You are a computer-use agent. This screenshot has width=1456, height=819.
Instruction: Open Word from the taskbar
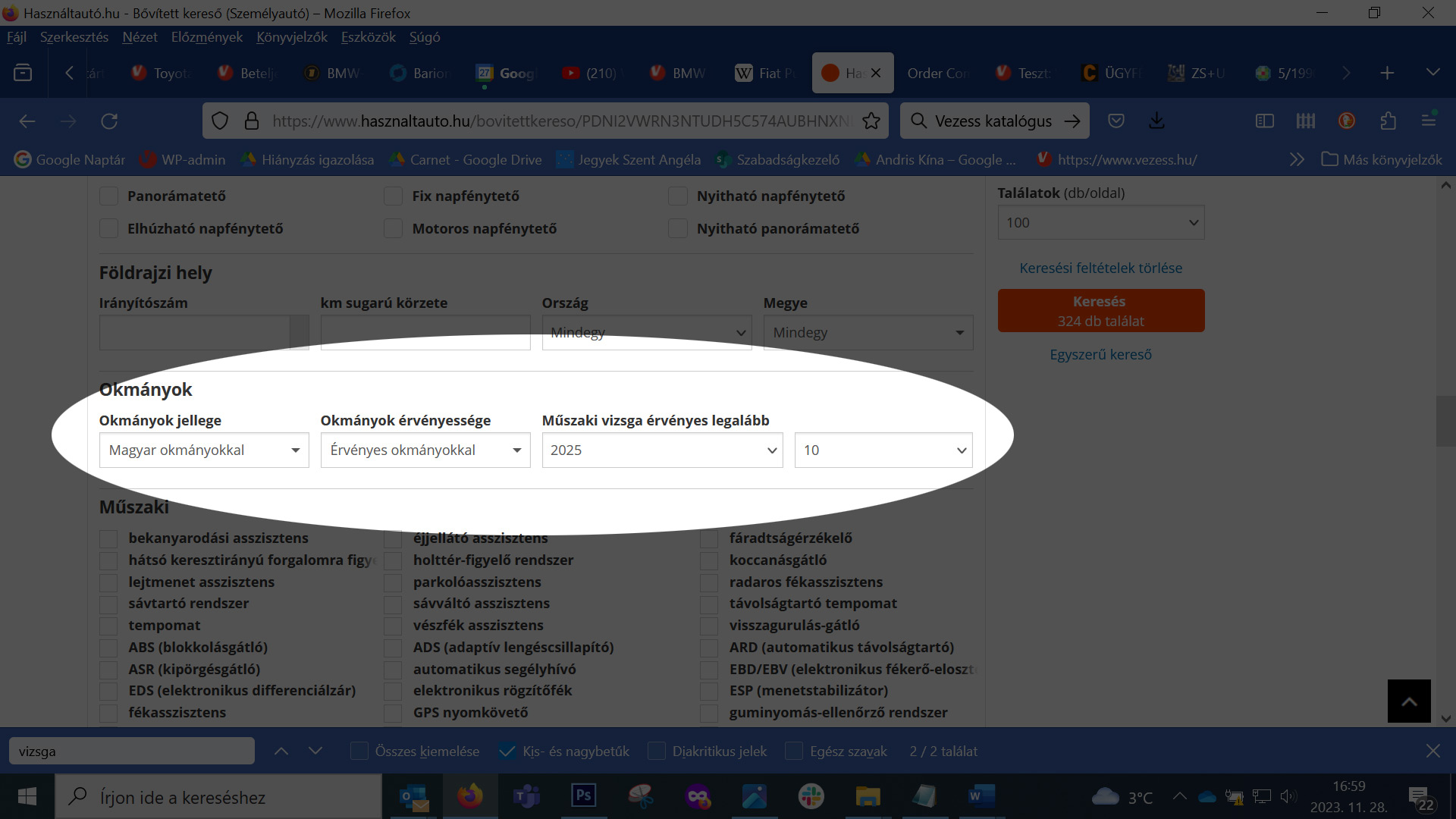(981, 796)
